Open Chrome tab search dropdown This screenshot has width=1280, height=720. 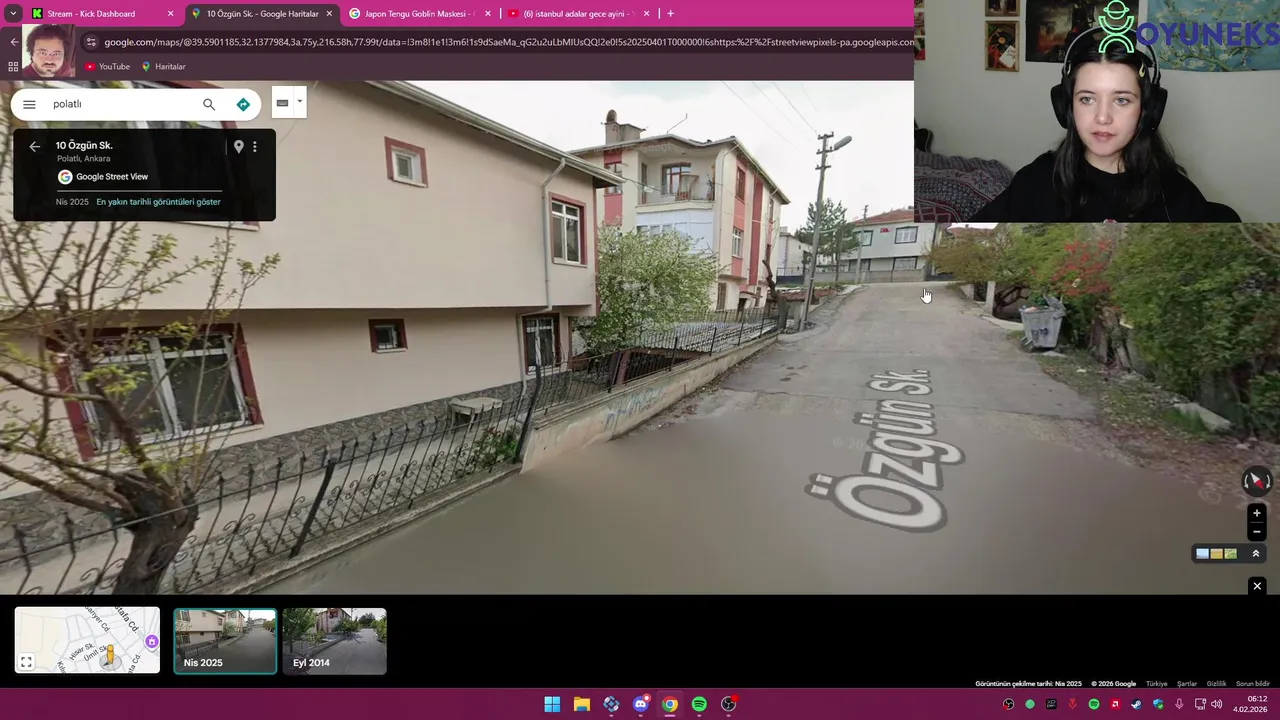[13, 14]
